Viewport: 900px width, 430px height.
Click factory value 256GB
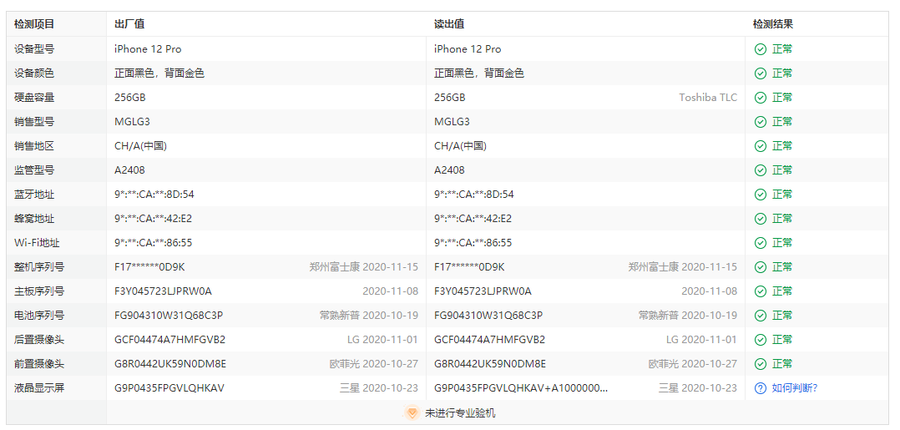click(130, 98)
